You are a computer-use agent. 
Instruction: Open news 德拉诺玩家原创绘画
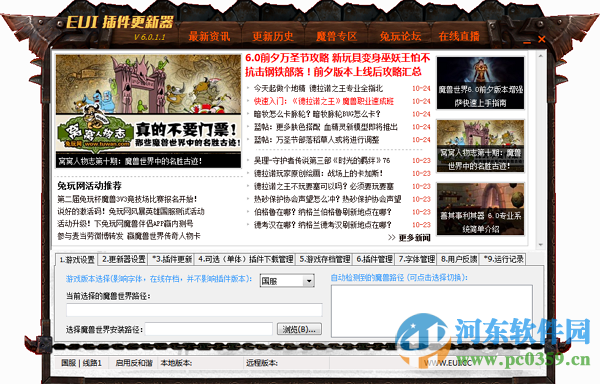point(318,173)
